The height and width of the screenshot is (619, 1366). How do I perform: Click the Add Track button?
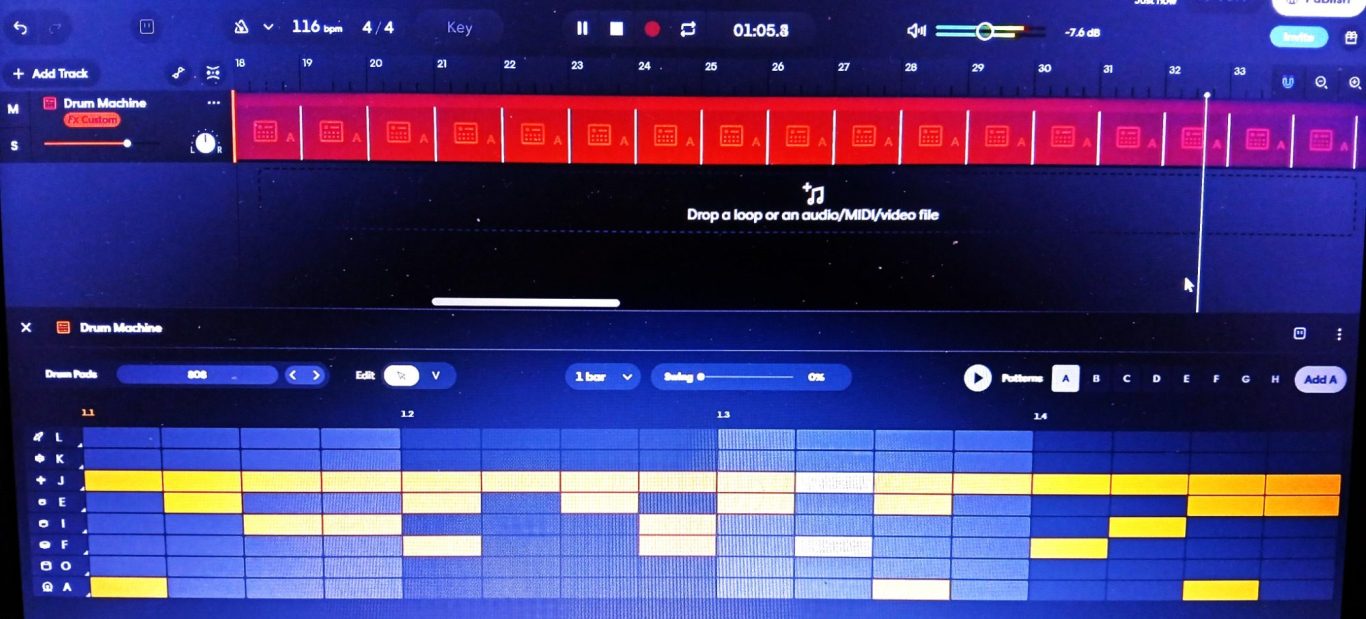pos(50,73)
